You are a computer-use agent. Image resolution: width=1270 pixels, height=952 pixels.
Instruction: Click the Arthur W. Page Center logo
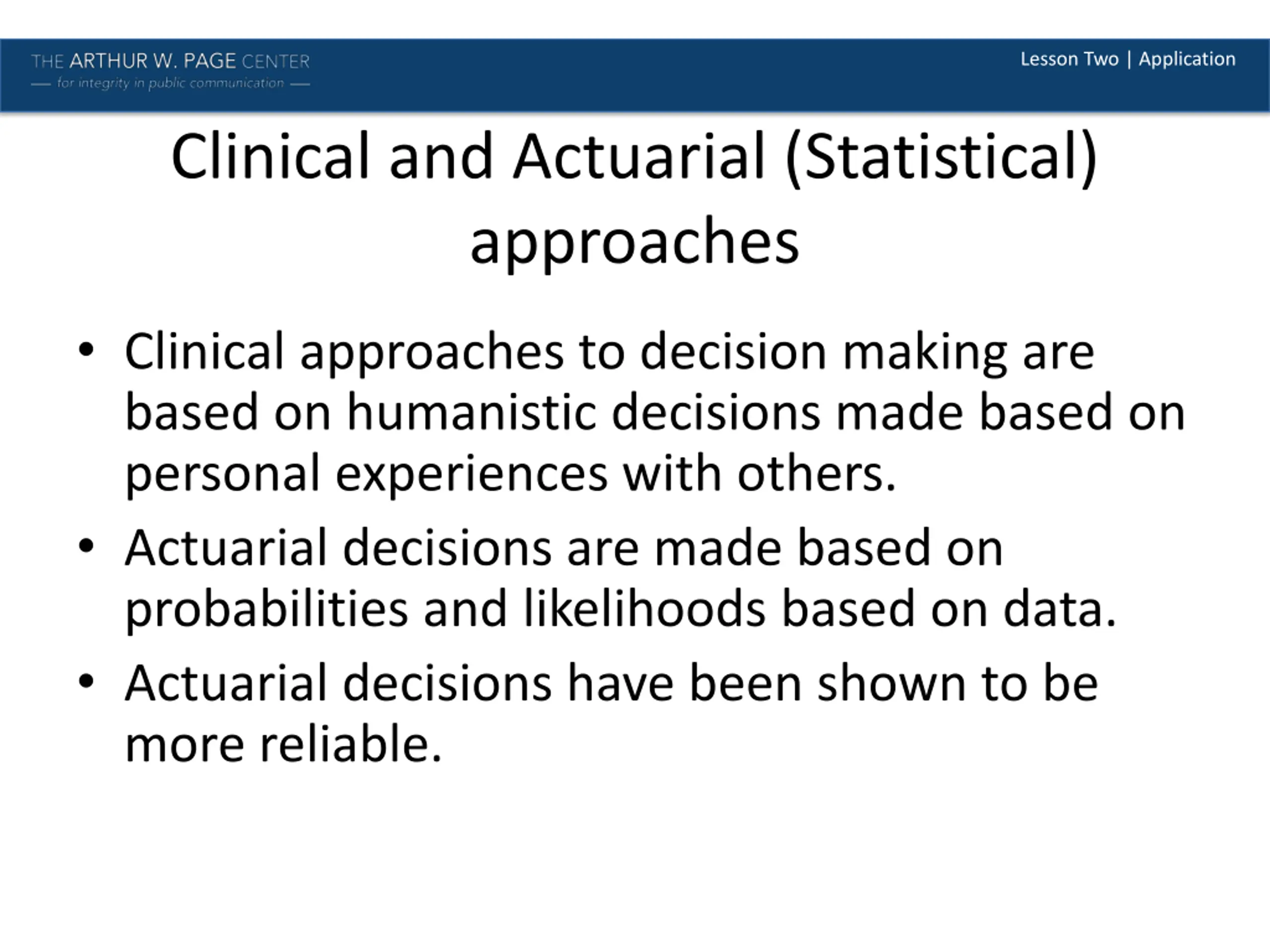tap(170, 70)
